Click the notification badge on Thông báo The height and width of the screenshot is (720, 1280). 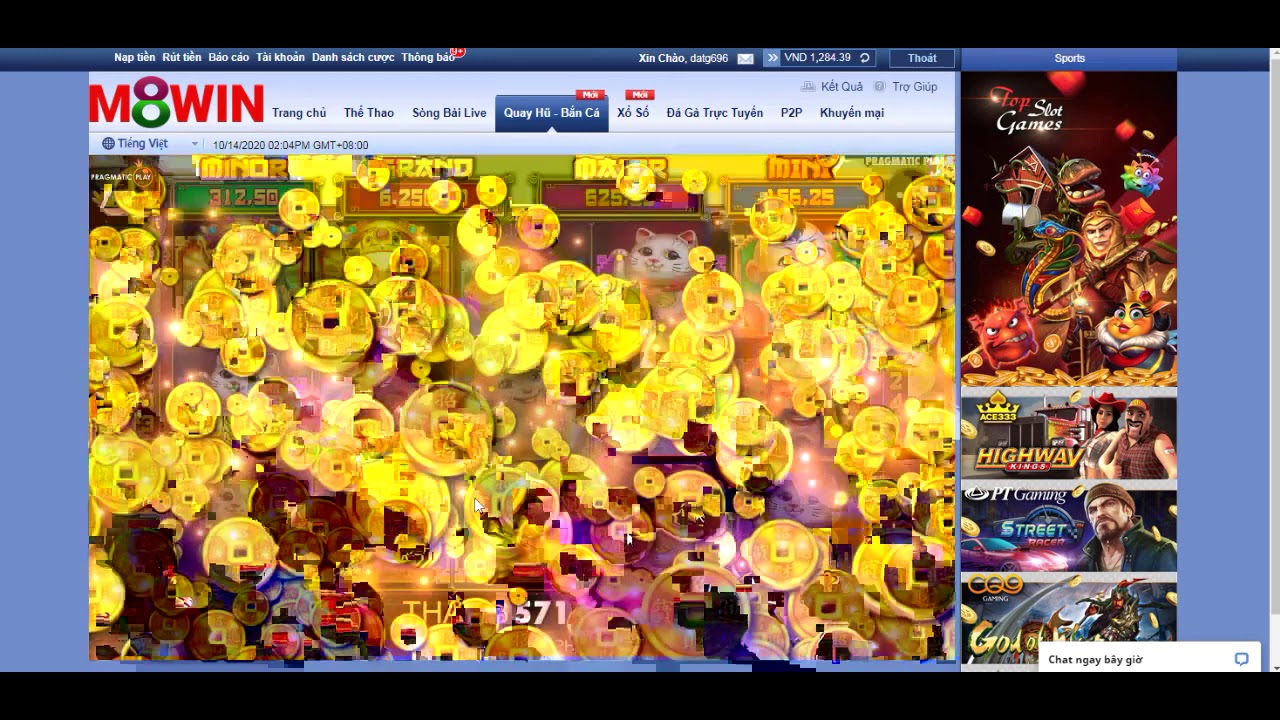click(458, 51)
